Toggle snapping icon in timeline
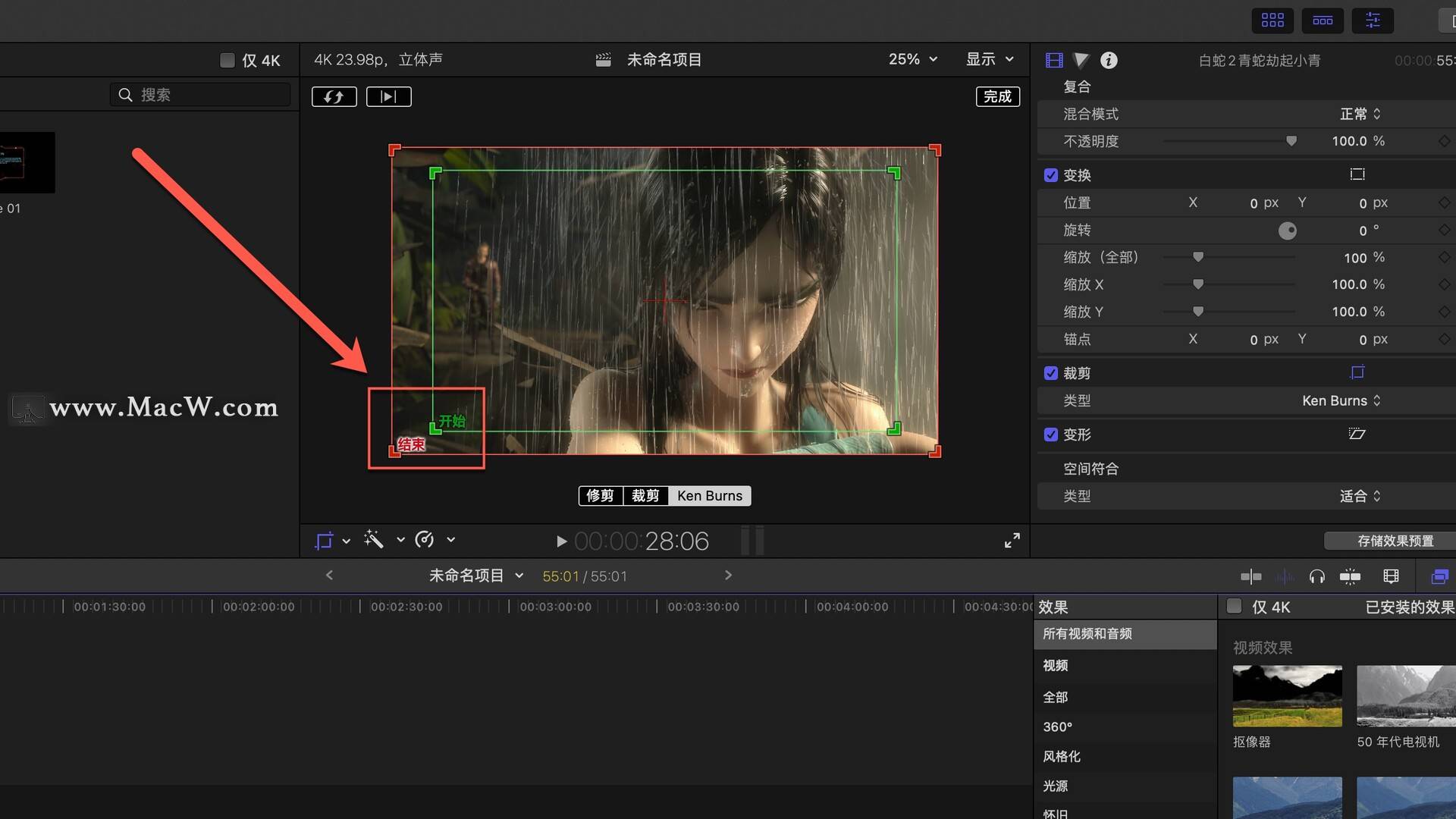The image size is (1456, 819). (1350, 576)
